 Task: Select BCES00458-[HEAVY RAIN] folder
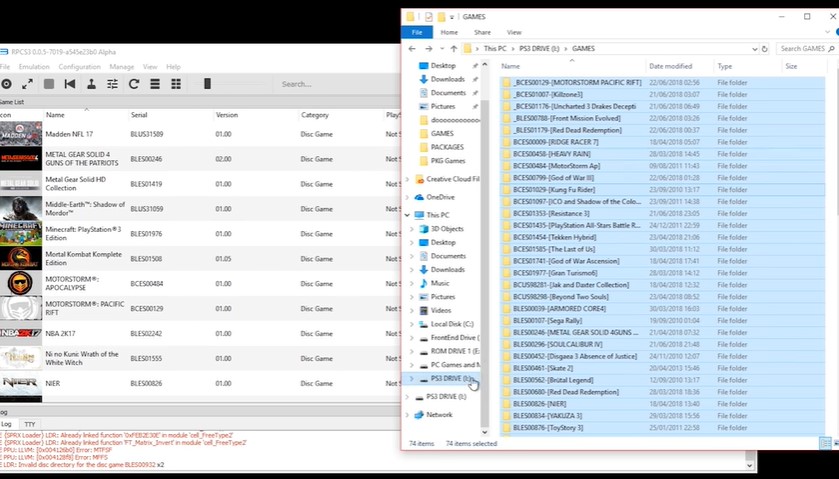click(x=552, y=154)
